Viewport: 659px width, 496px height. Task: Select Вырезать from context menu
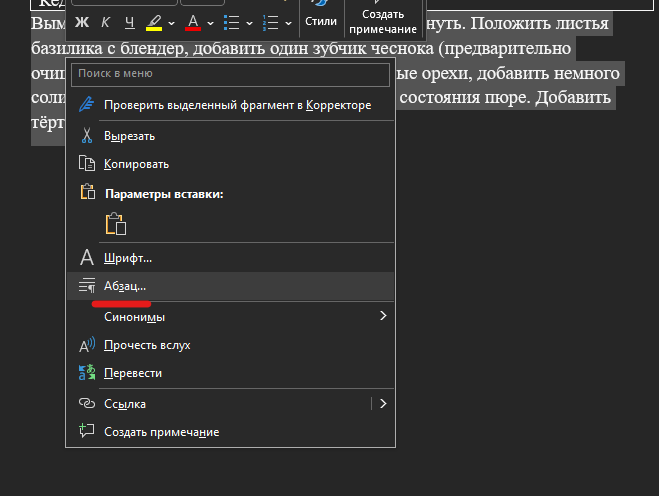(x=230, y=136)
